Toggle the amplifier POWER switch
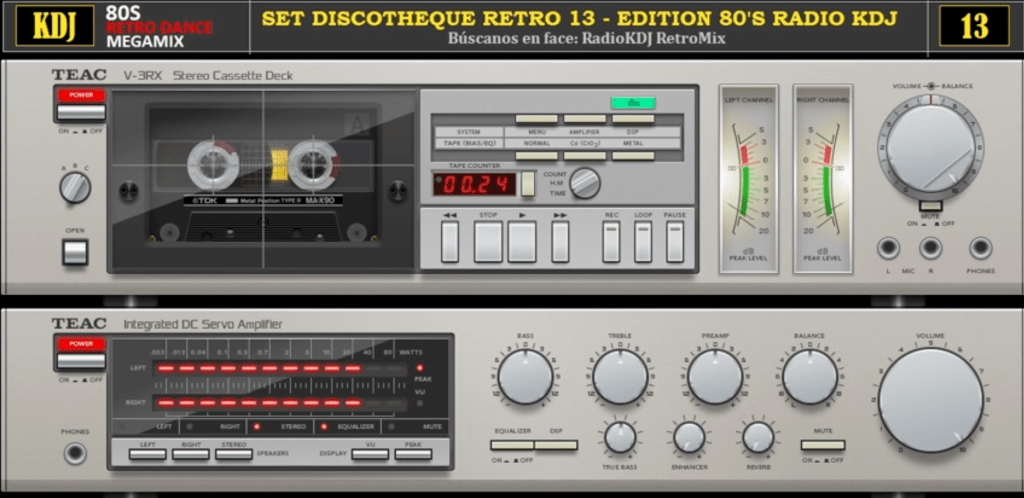 point(81,361)
